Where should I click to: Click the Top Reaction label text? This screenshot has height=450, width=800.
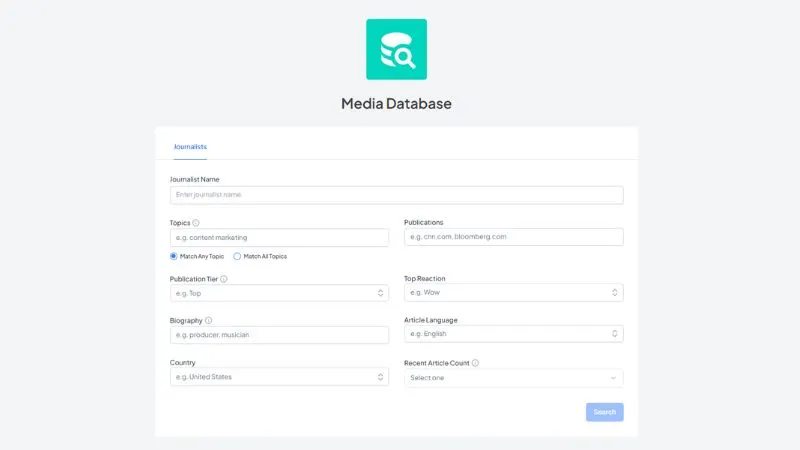coord(424,279)
